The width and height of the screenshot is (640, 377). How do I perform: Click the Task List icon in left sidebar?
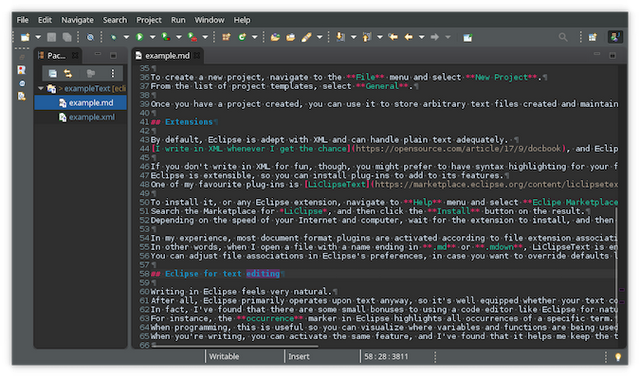[x=21, y=70]
